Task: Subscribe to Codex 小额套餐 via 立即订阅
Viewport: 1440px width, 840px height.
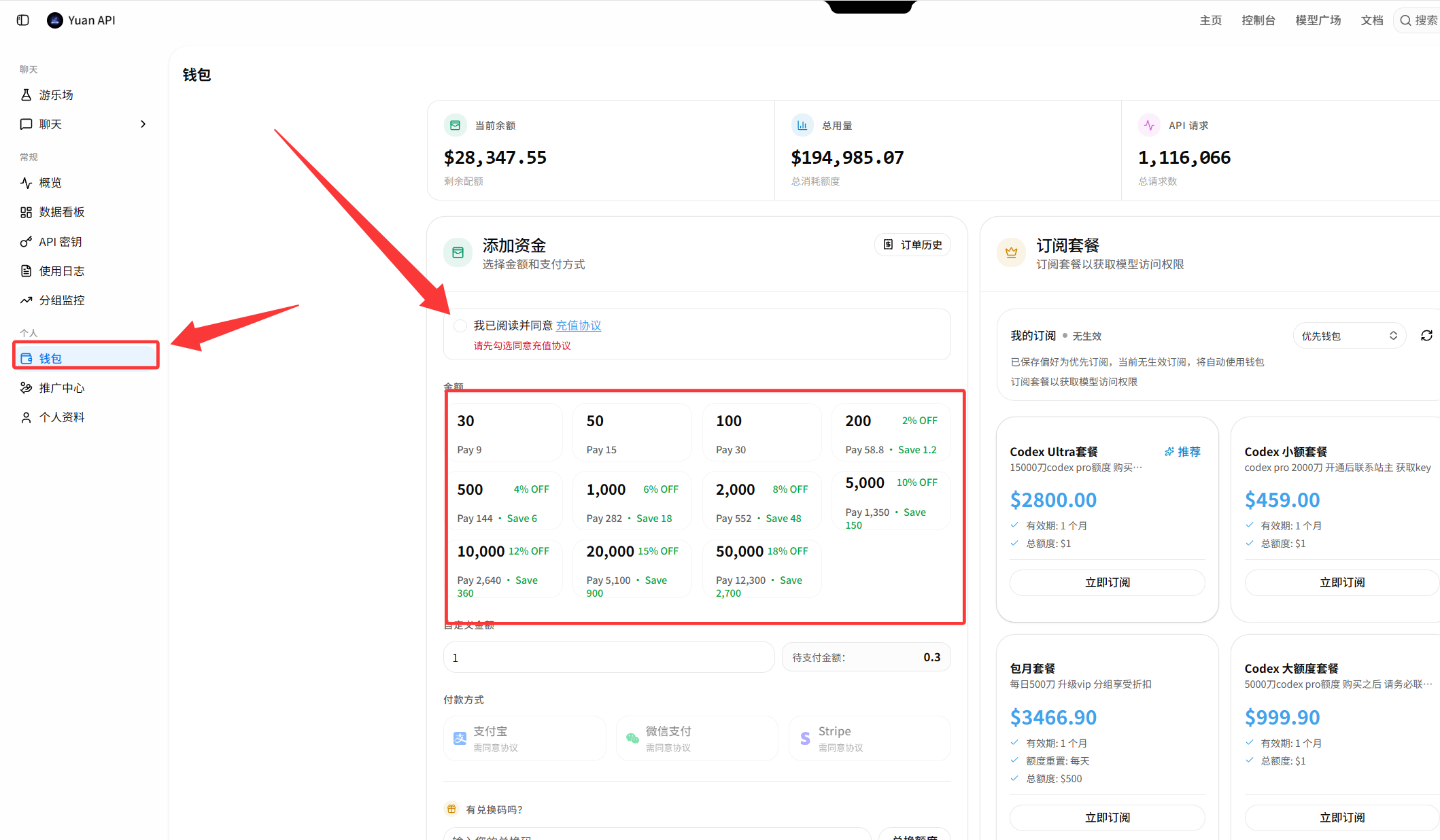Action: pyautogui.click(x=1341, y=582)
